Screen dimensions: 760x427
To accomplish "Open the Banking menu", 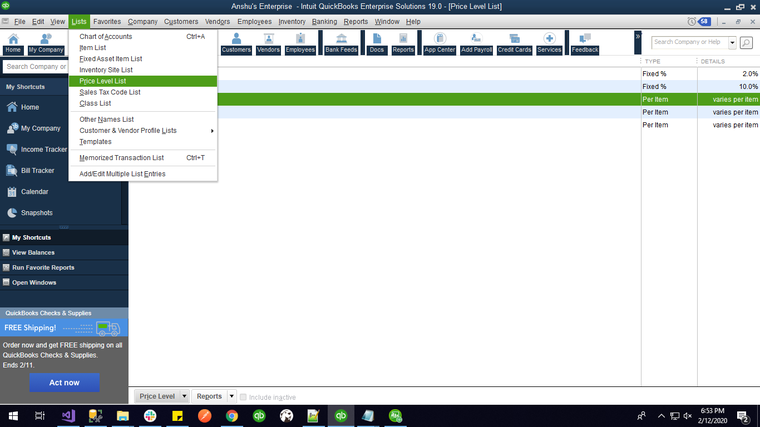I will click(x=324, y=21).
